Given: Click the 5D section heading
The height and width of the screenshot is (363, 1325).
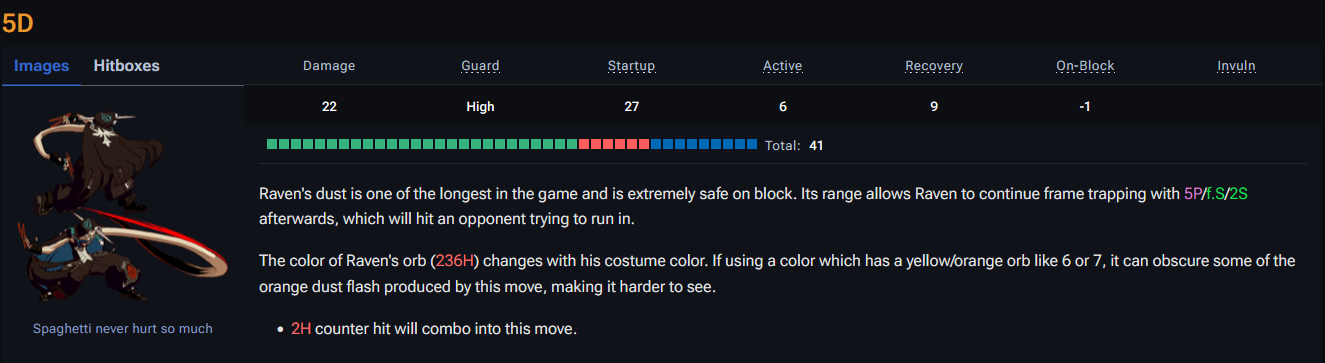Looking at the screenshot, I should (18, 24).
